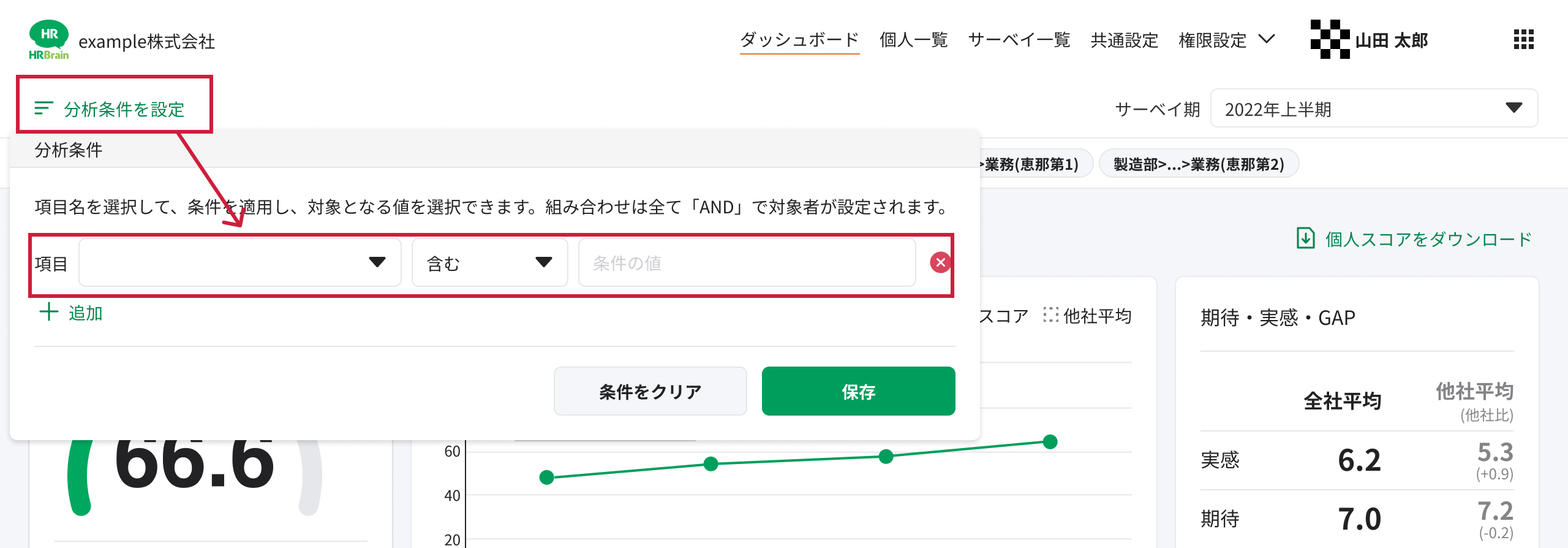The width and height of the screenshot is (1568, 548).
Task: Click the 条件の値 input field
Action: click(x=747, y=262)
